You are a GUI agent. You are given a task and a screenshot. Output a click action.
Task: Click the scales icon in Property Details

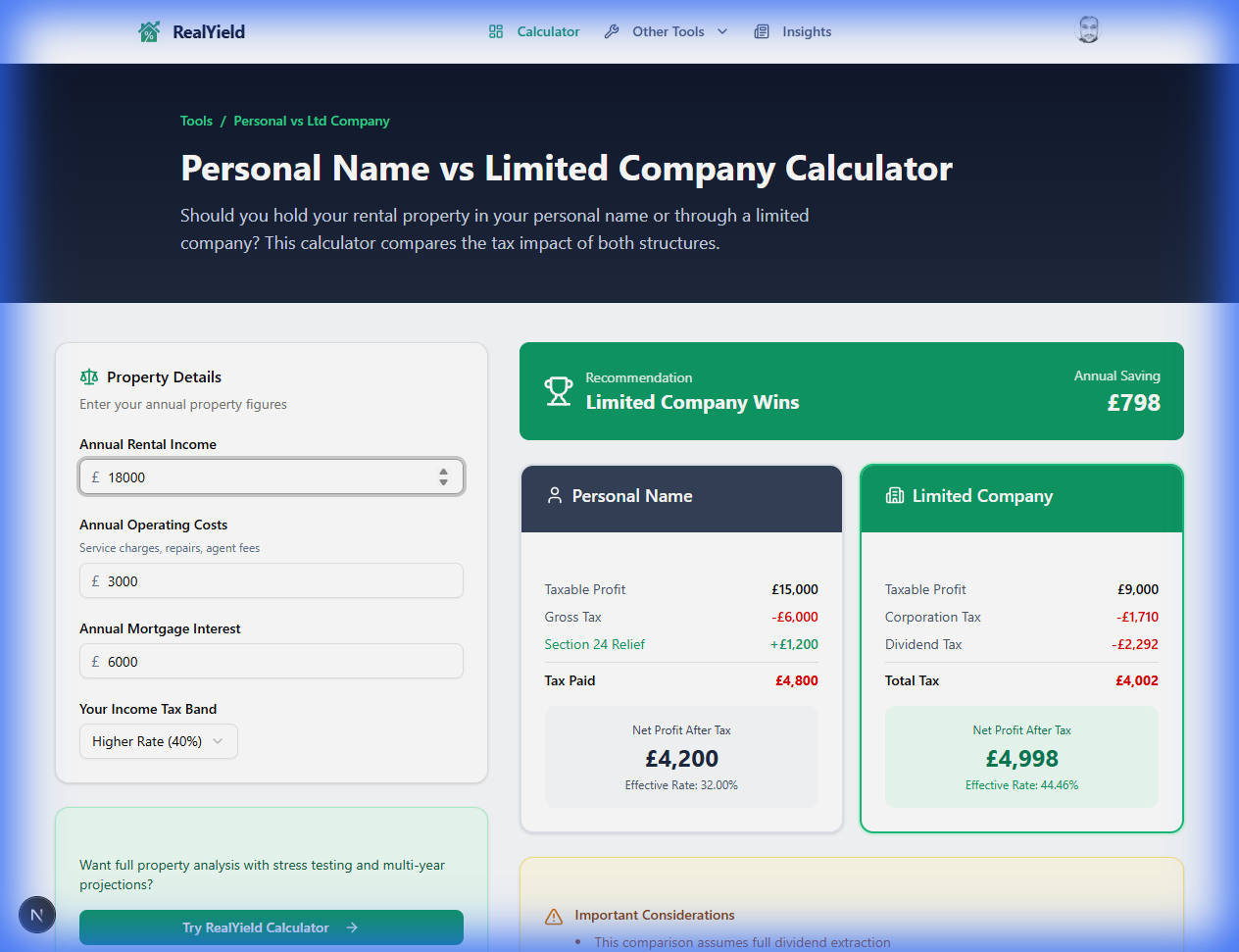pyautogui.click(x=88, y=376)
